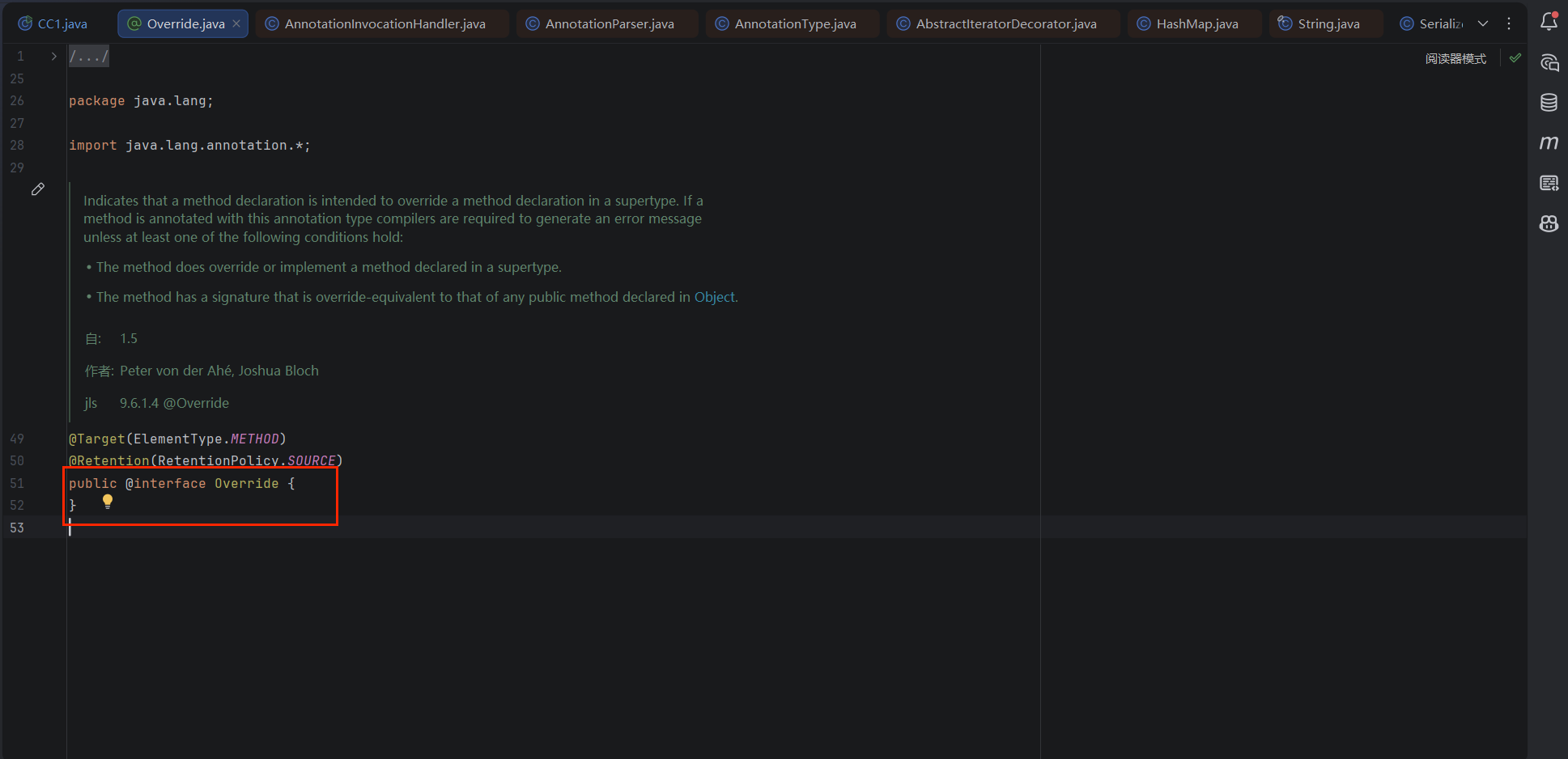Click the "package java.lang;" line
Image resolution: width=1568 pixels, height=759 pixels.
coord(141,101)
